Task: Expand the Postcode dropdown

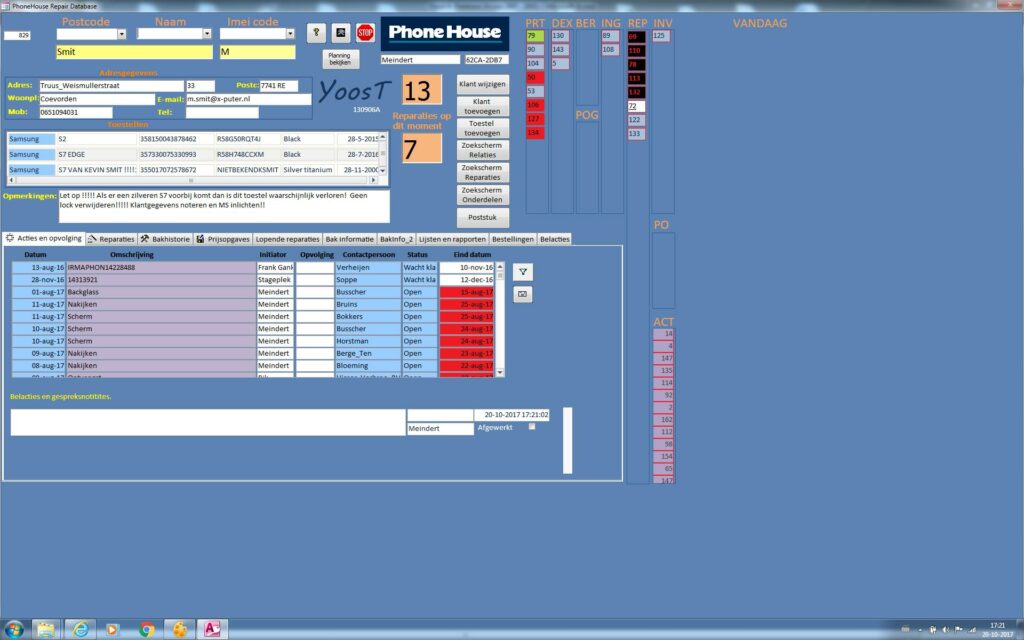Action: 121,34
